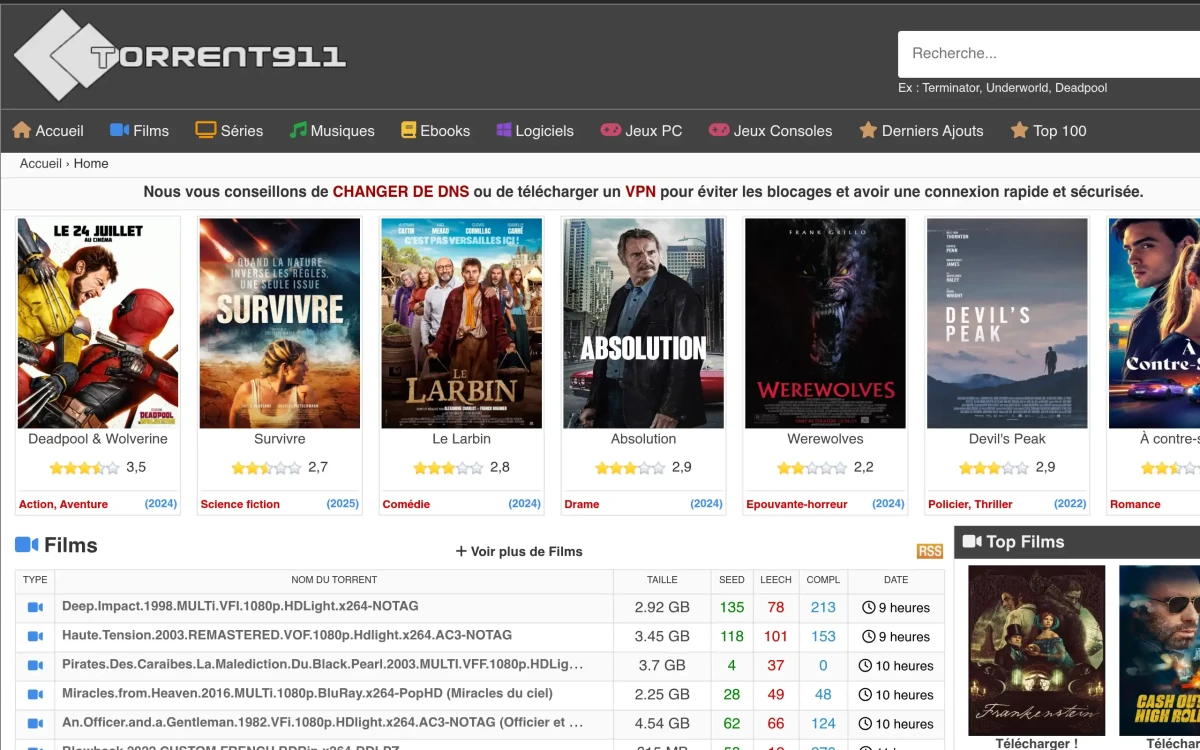
Task: Click the Survivre movie title text
Action: click(x=280, y=439)
